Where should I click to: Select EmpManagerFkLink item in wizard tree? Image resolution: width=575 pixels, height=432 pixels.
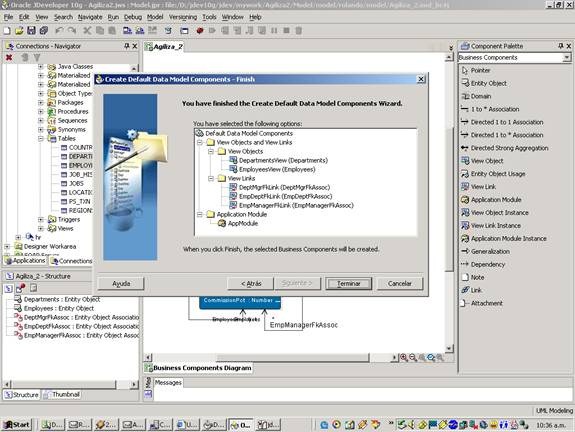(x=292, y=205)
